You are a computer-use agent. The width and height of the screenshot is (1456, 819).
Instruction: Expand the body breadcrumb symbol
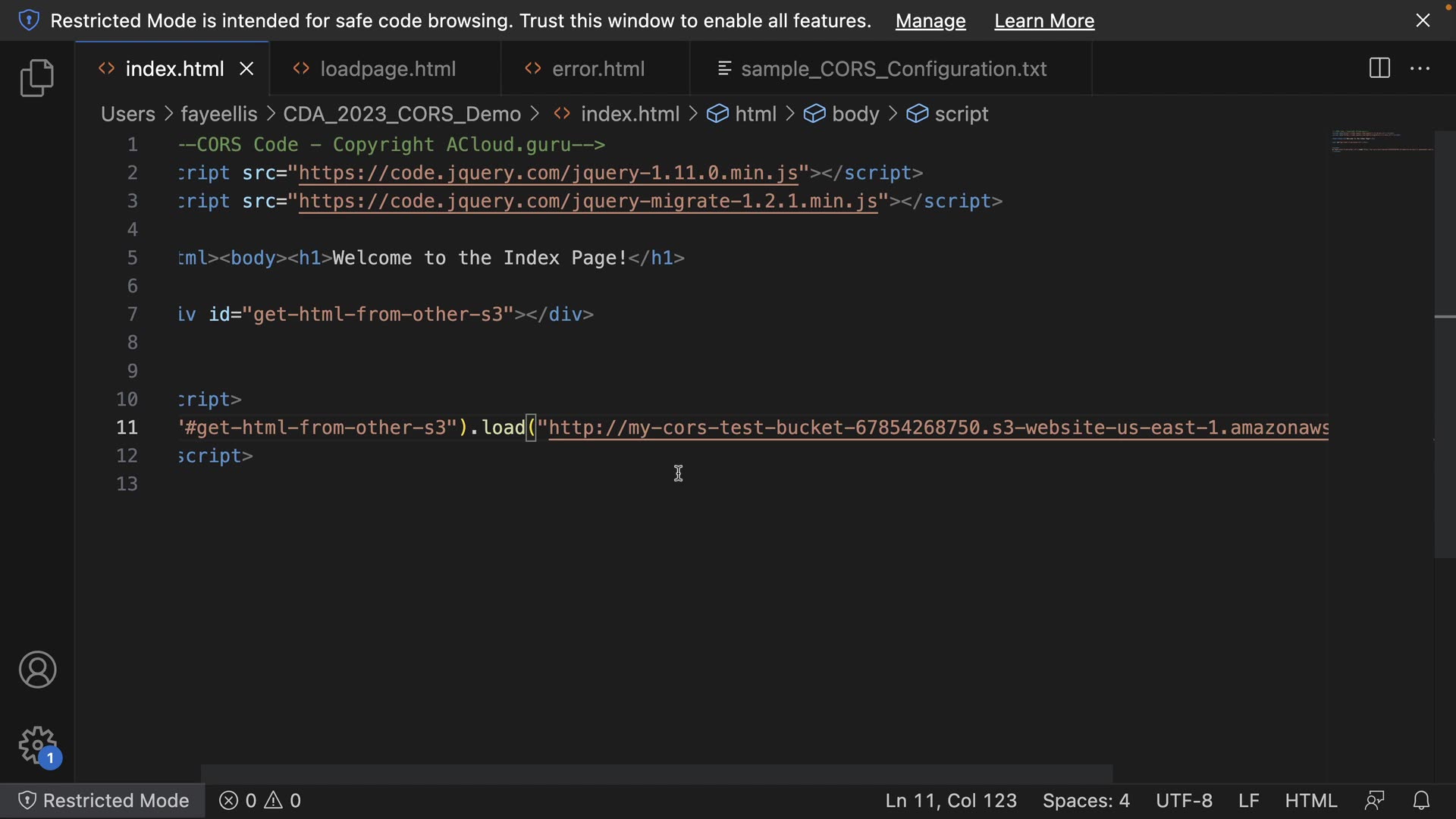(x=855, y=114)
